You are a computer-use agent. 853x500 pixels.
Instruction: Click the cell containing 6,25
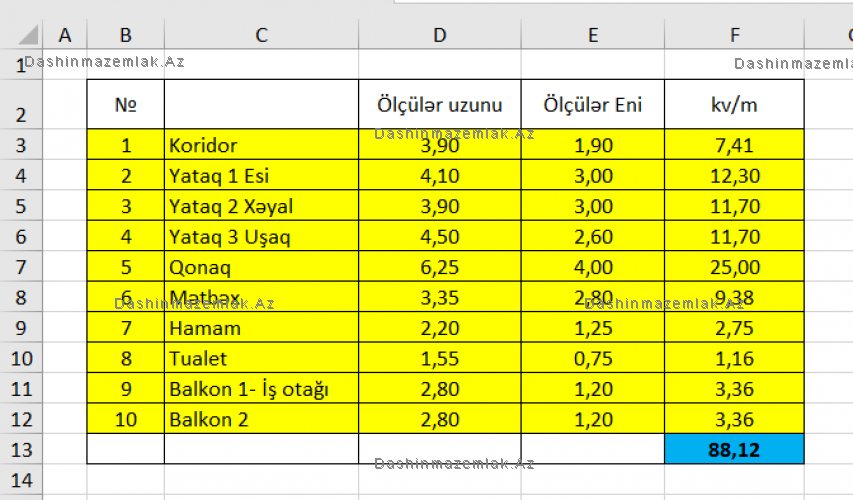click(440, 267)
